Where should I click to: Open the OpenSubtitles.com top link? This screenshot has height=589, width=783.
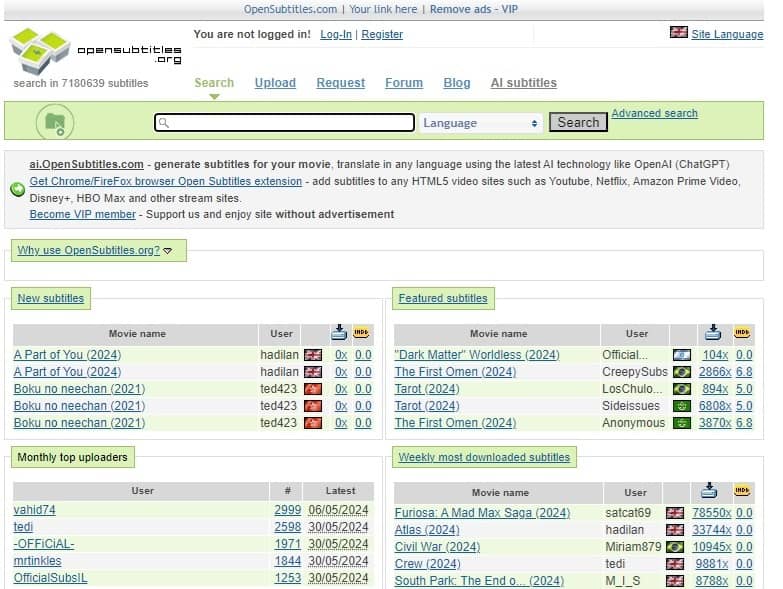click(x=290, y=9)
